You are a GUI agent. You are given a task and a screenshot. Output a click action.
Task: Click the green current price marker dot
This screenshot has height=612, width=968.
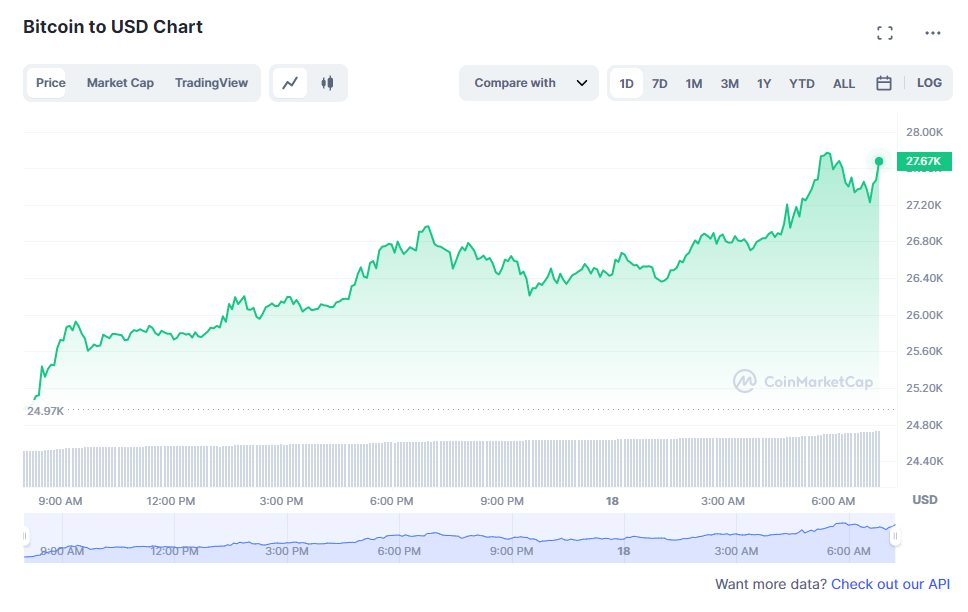[878, 160]
